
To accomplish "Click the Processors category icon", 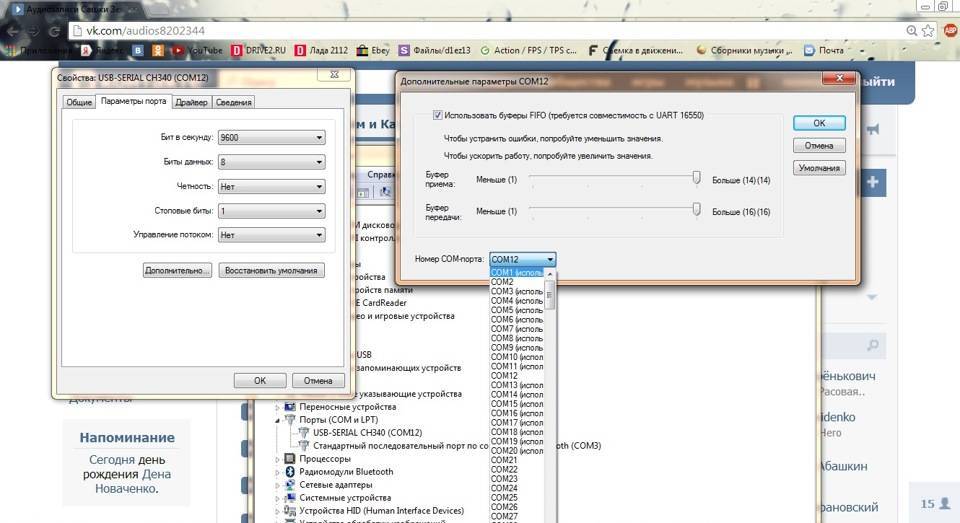I will pyautogui.click(x=290, y=458).
